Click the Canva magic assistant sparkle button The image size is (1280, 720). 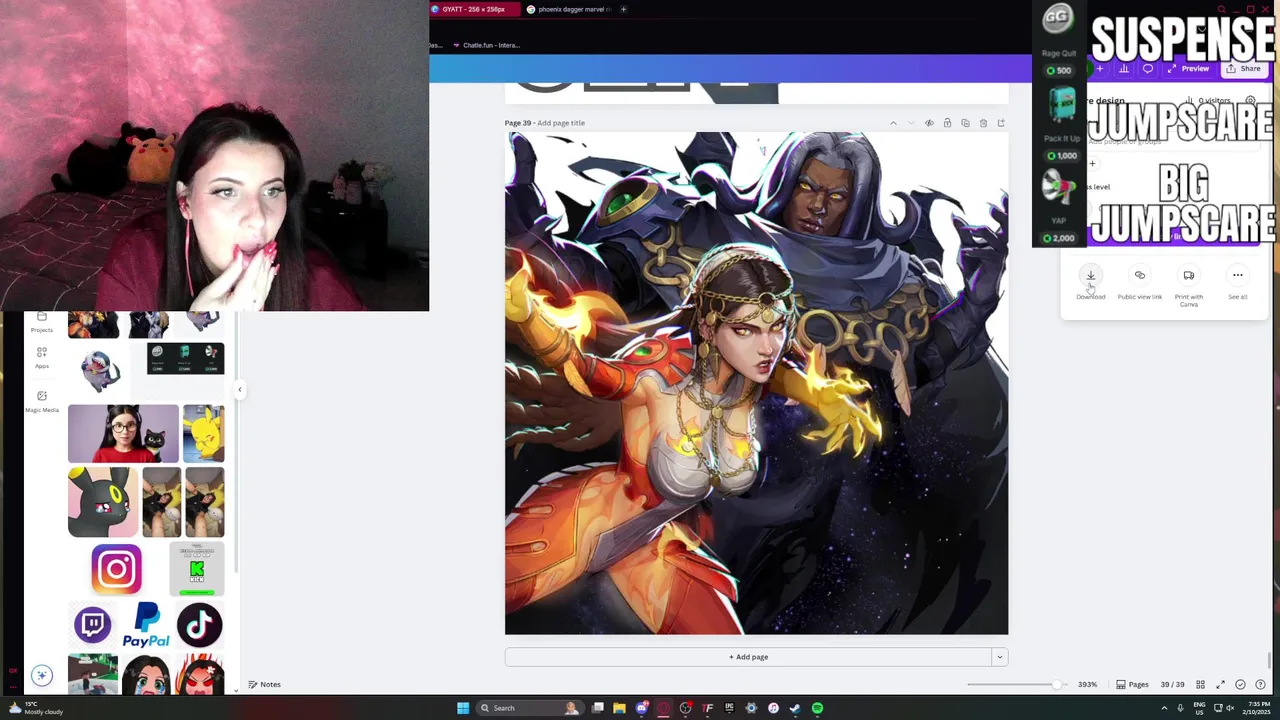[42, 676]
